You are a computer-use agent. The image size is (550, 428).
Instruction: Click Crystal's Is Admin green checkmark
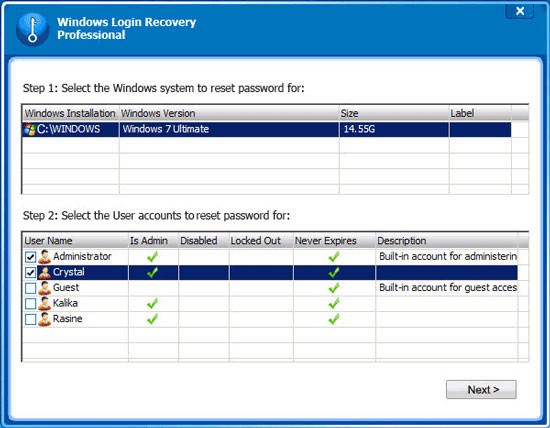[x=153, y=273]
